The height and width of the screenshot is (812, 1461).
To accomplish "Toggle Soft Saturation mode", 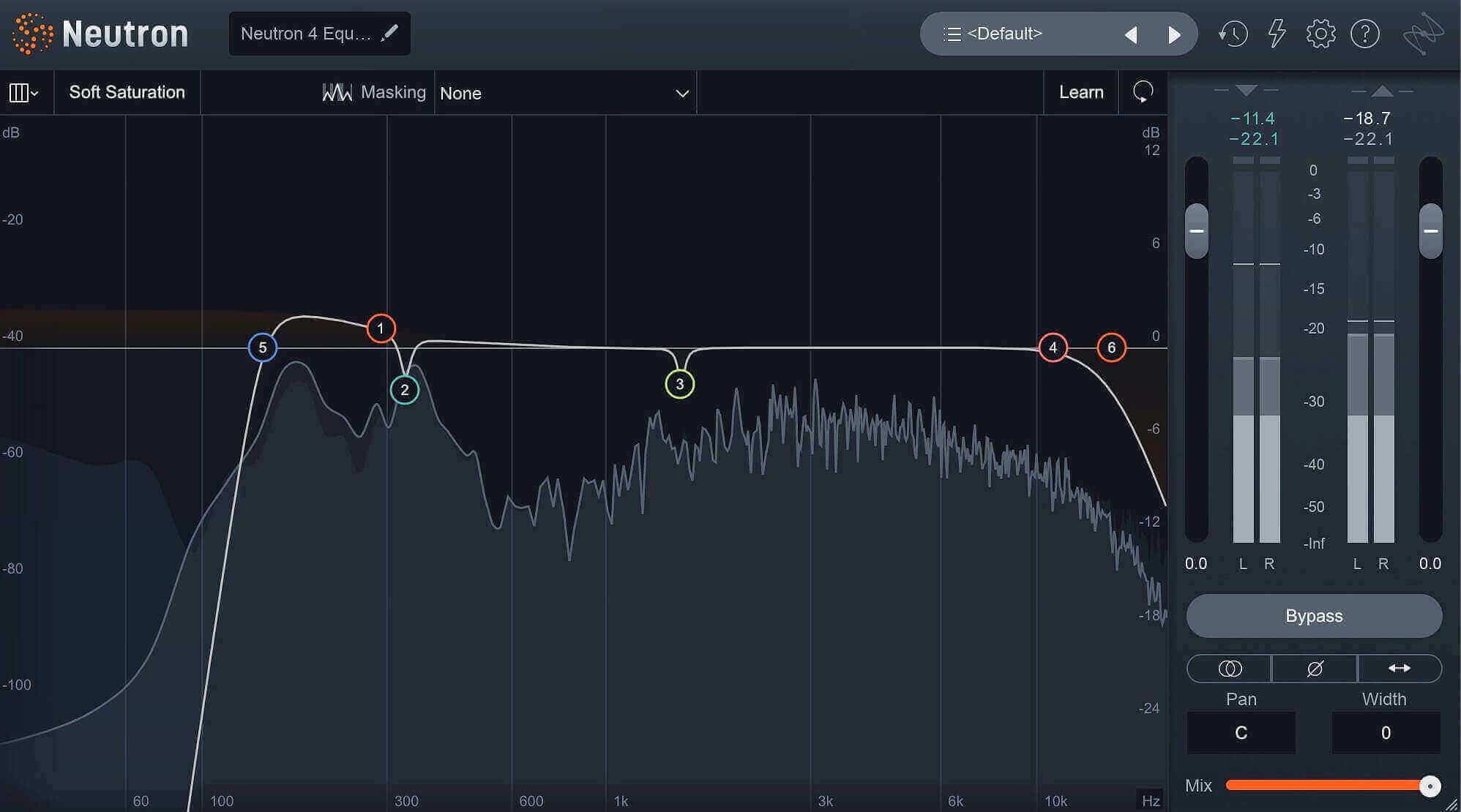I will [127, 92].
